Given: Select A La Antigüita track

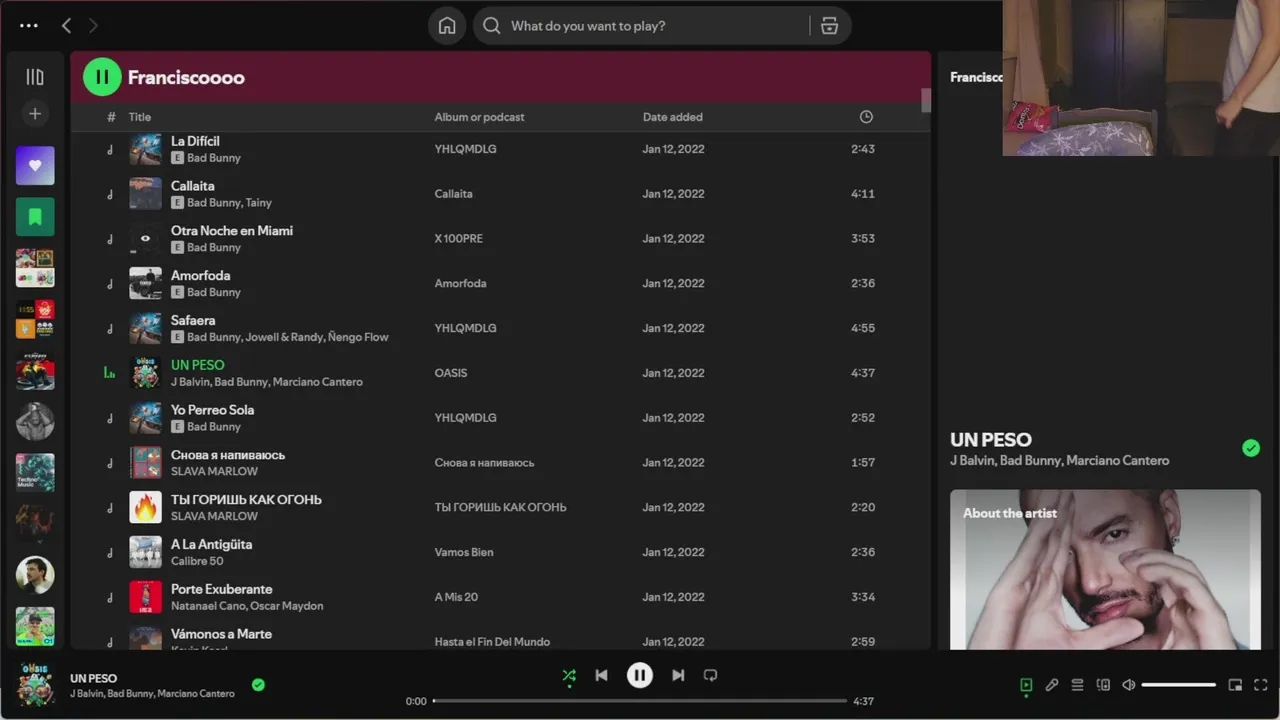Looking at the screenshot, I should (211, 545).
